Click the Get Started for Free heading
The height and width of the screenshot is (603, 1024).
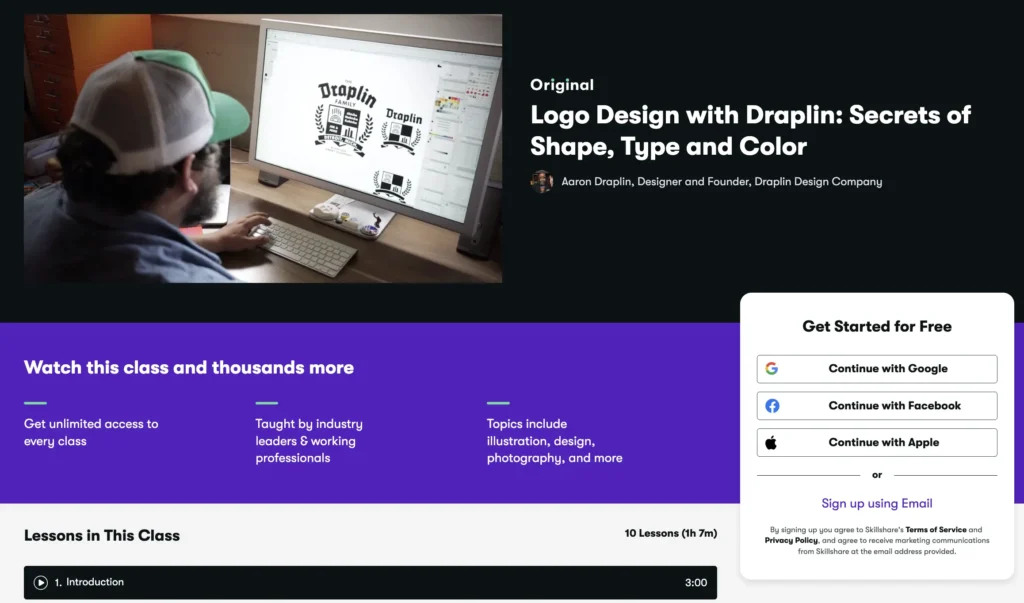click(x=877, y=326)
